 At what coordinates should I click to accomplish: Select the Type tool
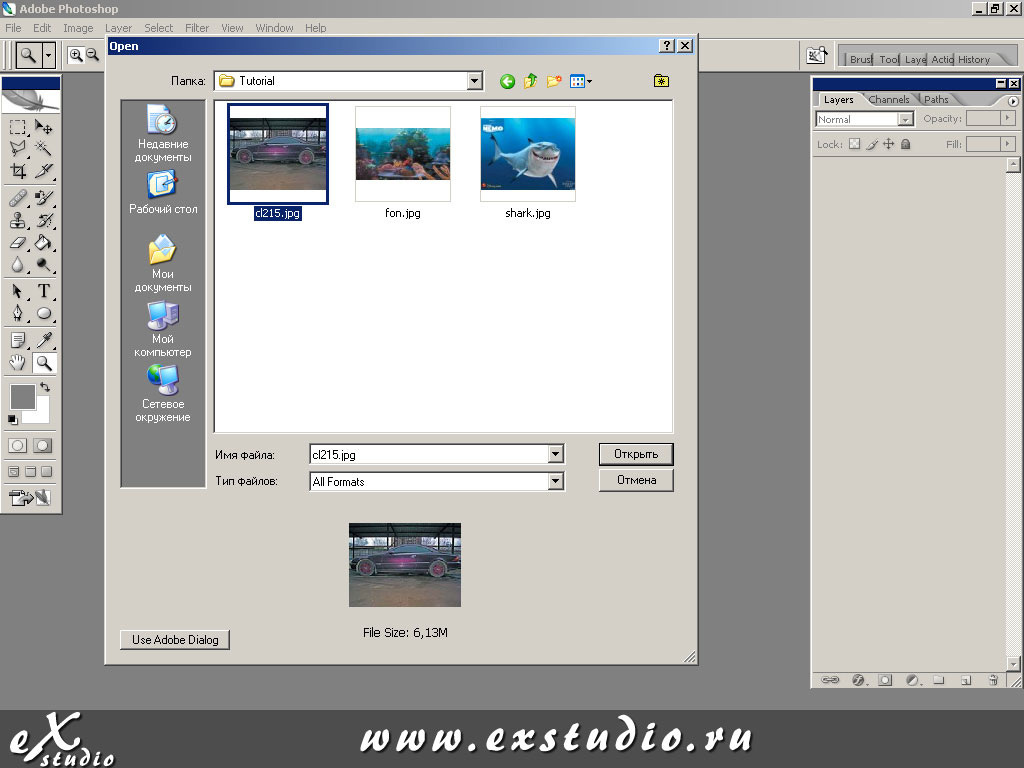click(x=44, y=291)
